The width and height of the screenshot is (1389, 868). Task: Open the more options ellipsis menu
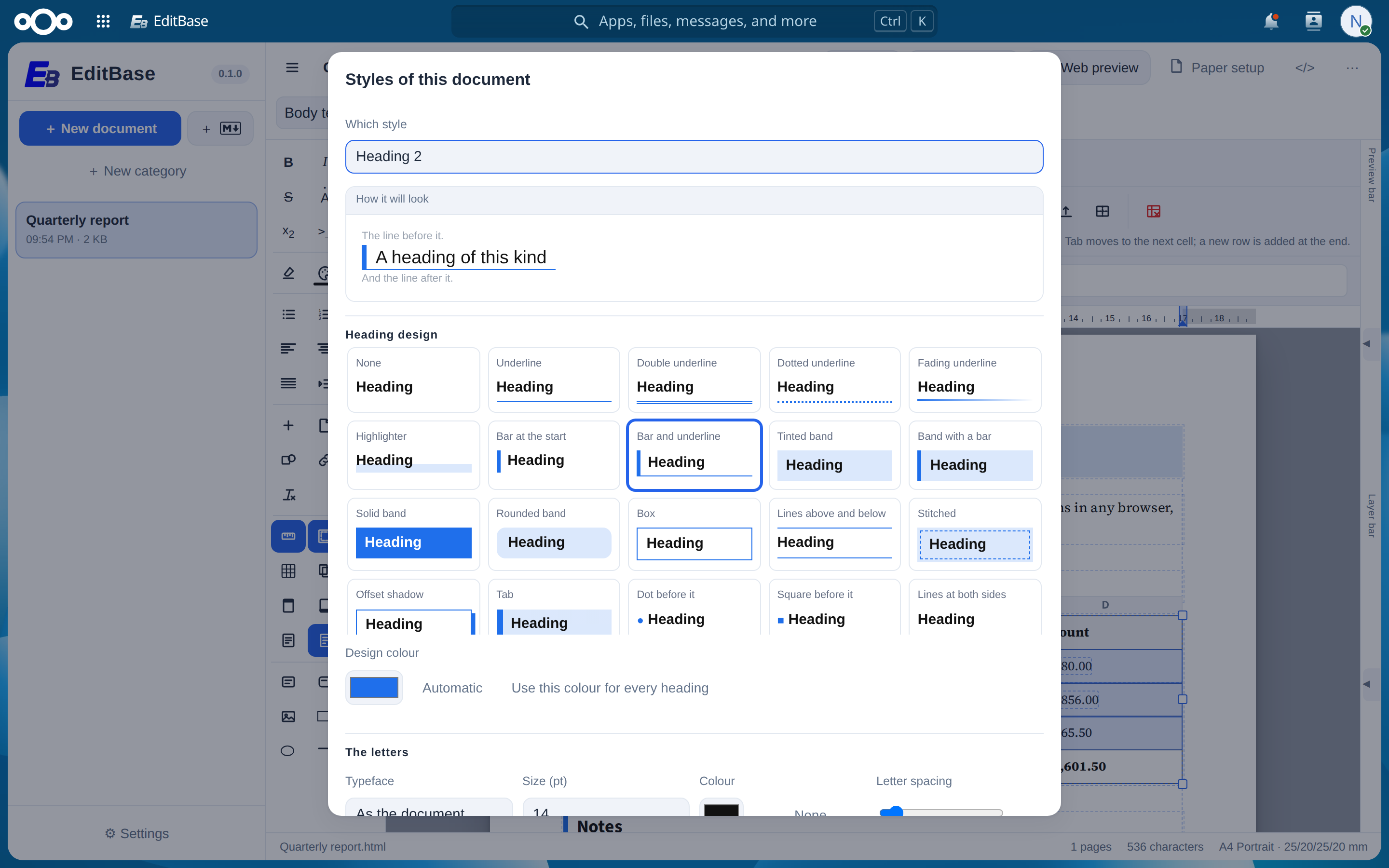click(x=1352, y=68)
